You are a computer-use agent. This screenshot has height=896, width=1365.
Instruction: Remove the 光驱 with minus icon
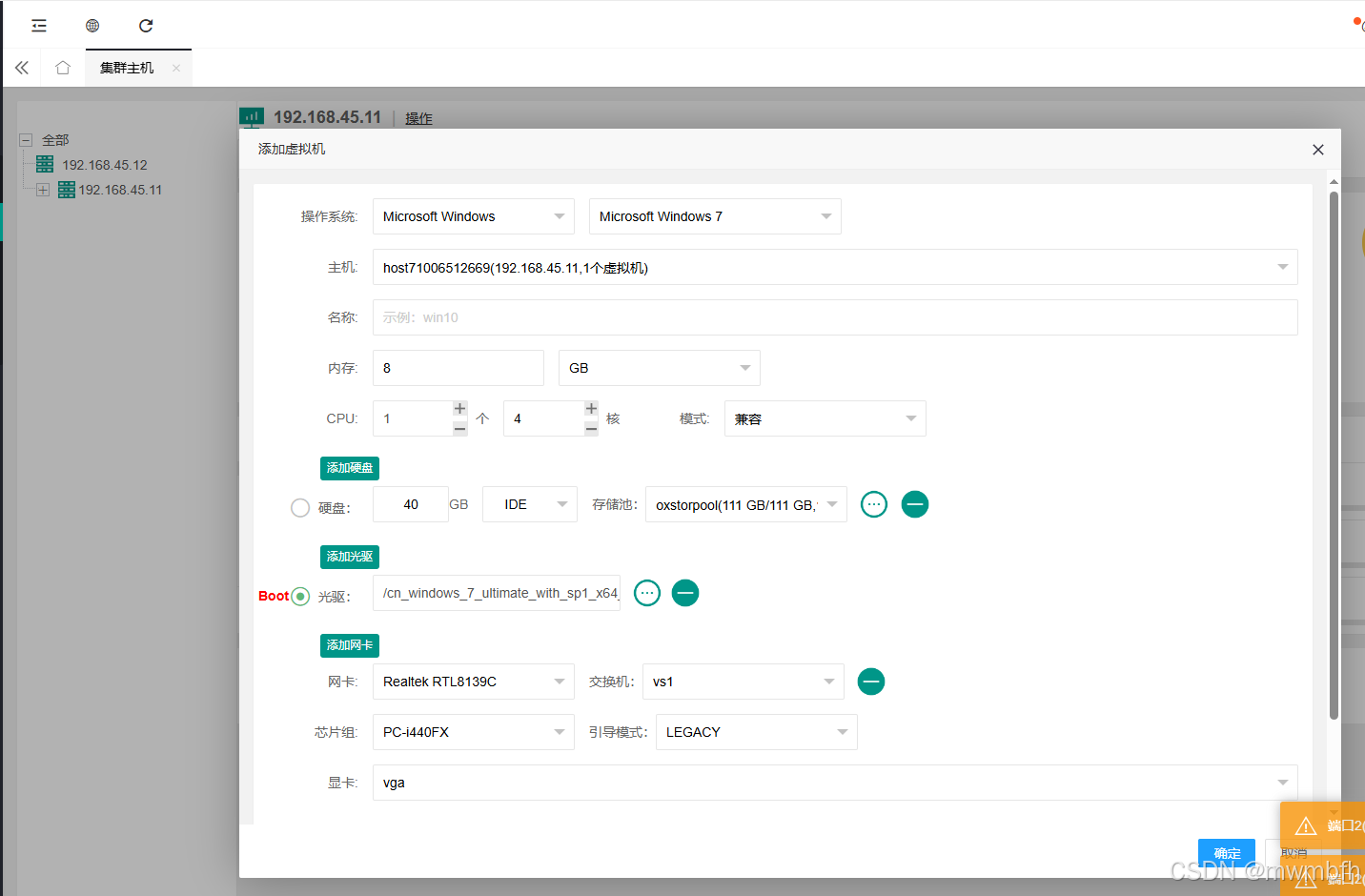[x=685, y=593]
